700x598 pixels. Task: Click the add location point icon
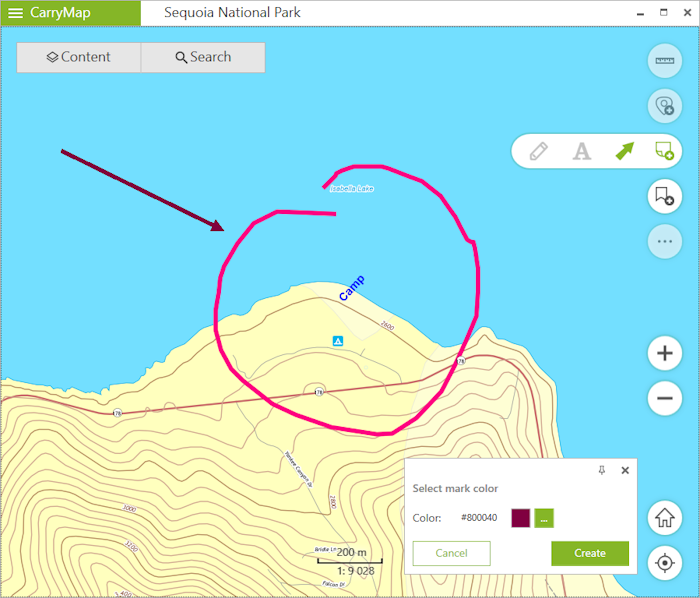pyautogui.click(x=664, y=105)
